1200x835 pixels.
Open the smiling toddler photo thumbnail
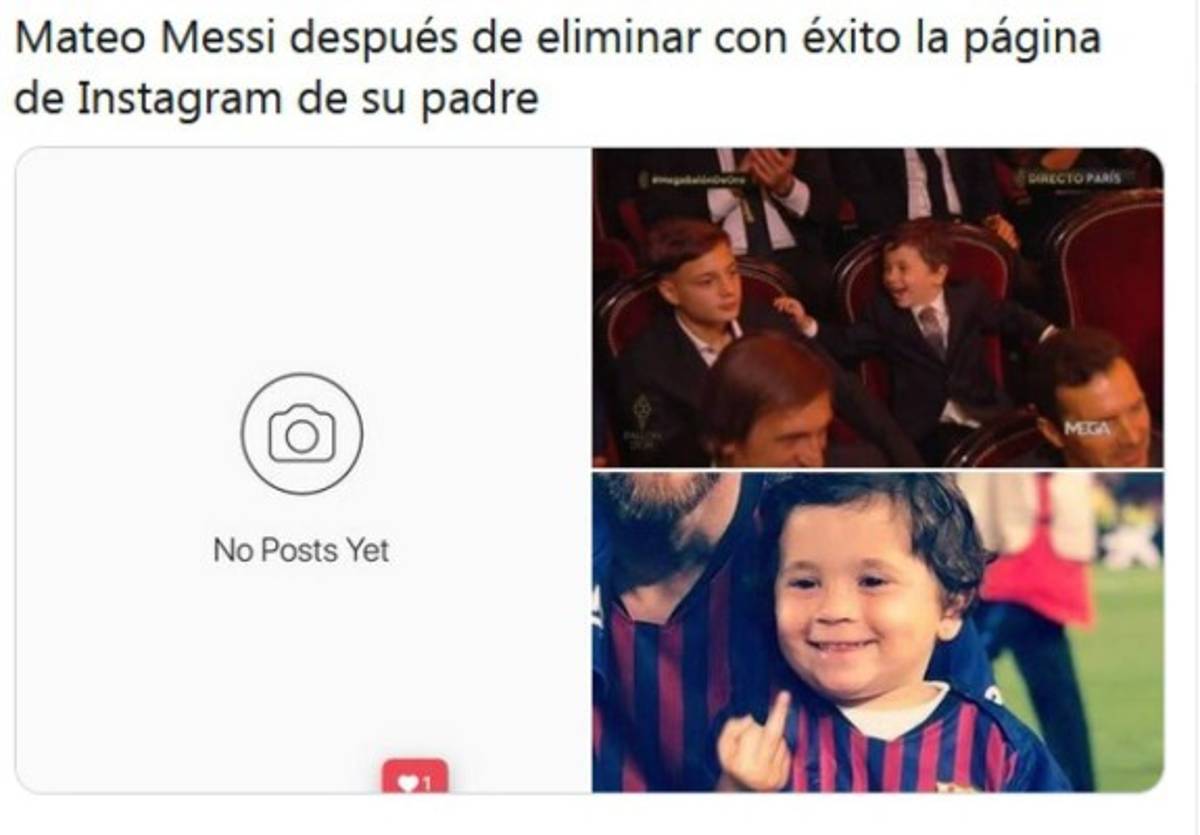pyautogui.click(x=878, y=633)
